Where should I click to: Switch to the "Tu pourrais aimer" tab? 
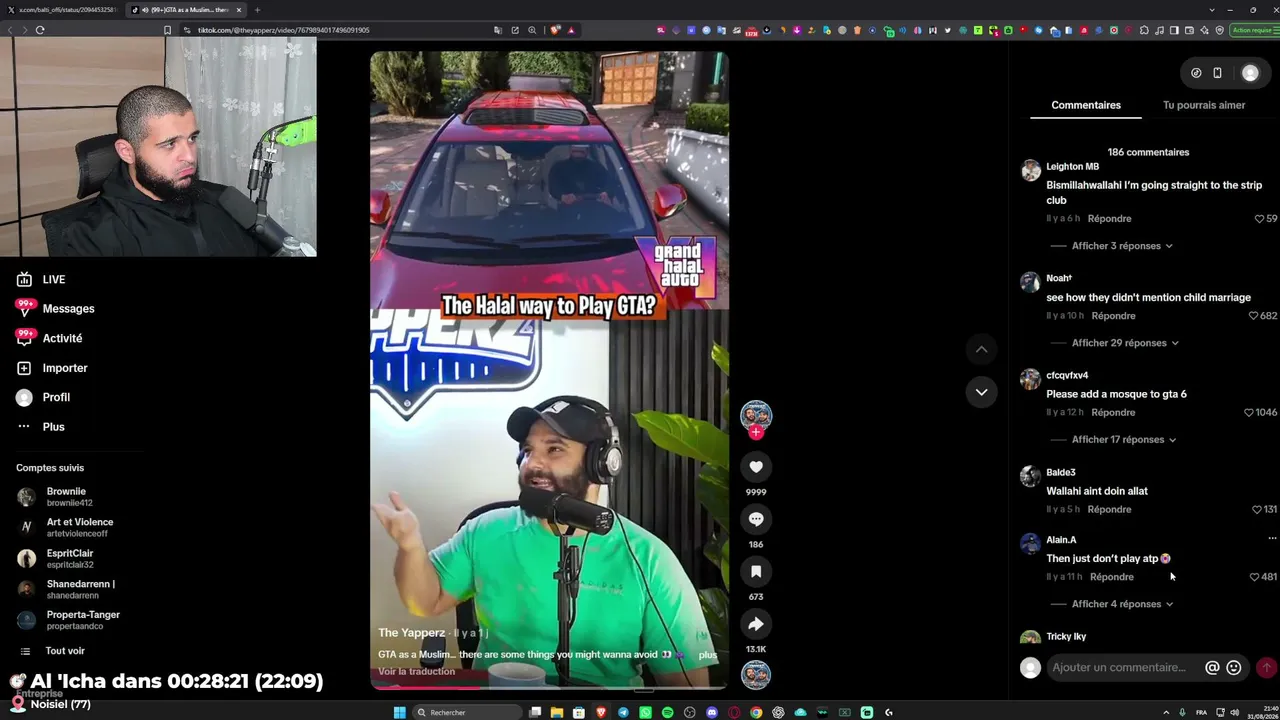point(1204,105)
